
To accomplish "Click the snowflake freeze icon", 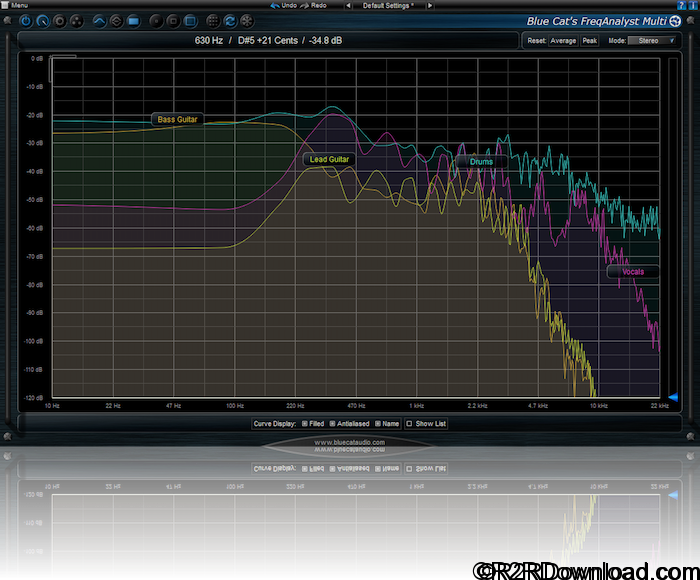I will pos(247,21).
